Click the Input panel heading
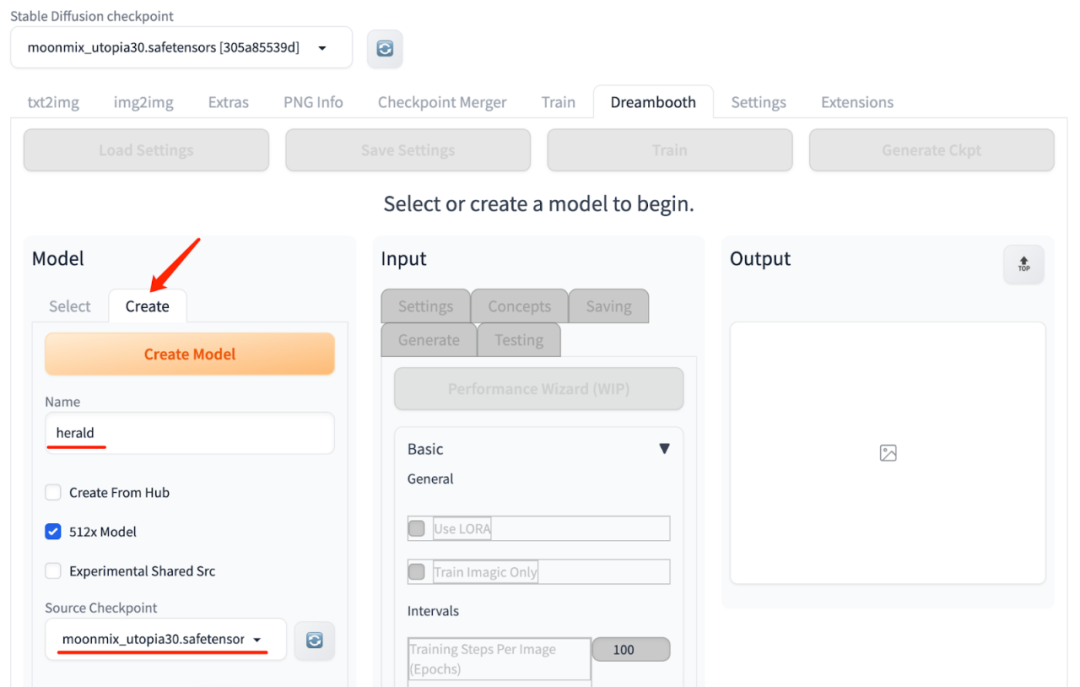 pos(404,258)
